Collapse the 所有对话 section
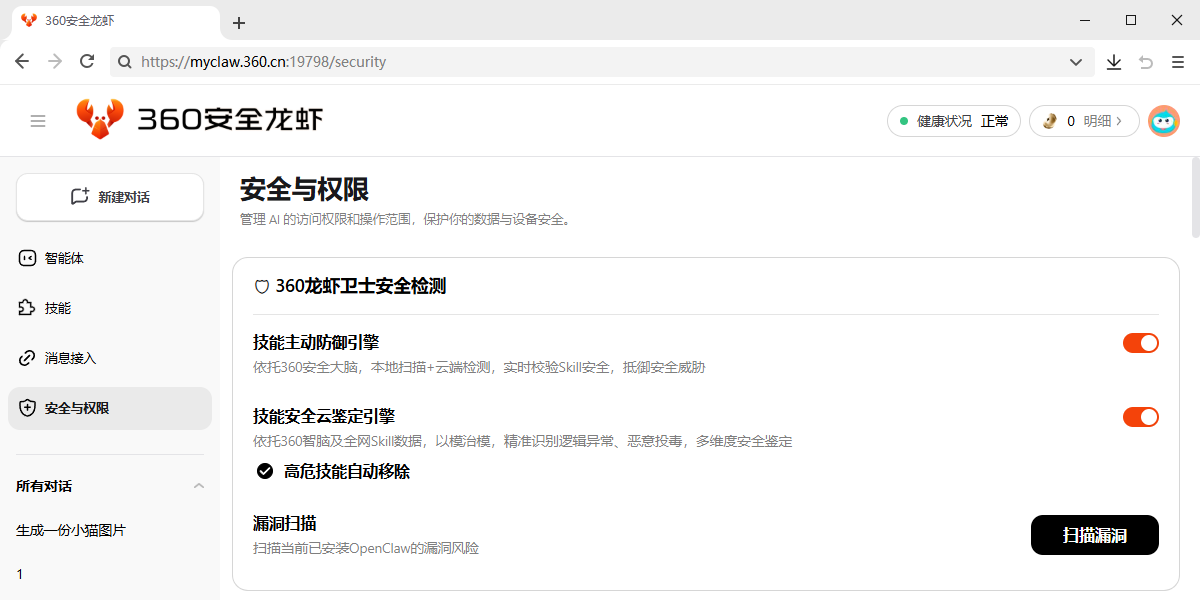The image size is (1200, 600). [x=198, y=486]
